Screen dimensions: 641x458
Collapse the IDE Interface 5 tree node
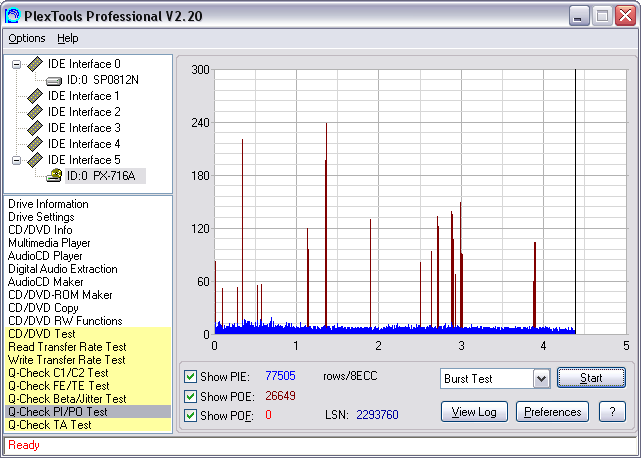click(x=16, y=160)
